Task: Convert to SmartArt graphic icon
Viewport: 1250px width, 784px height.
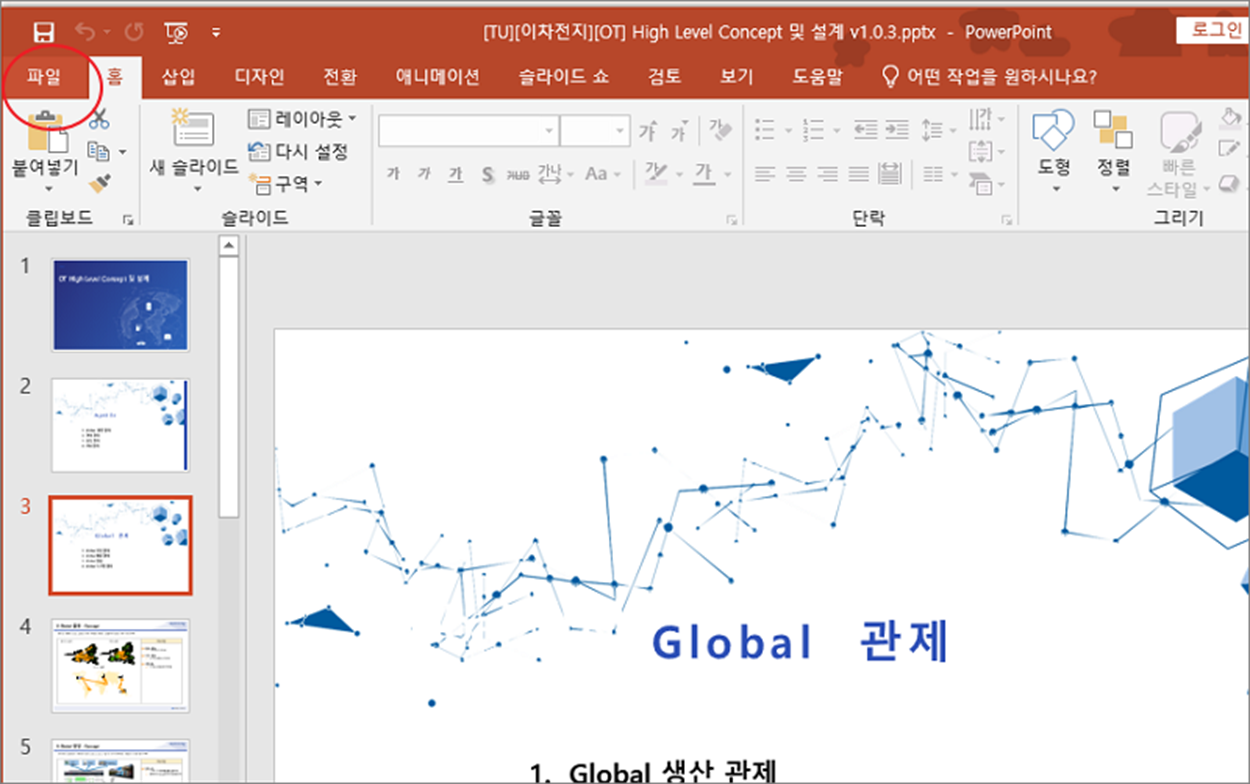Action: click(986, 184)
